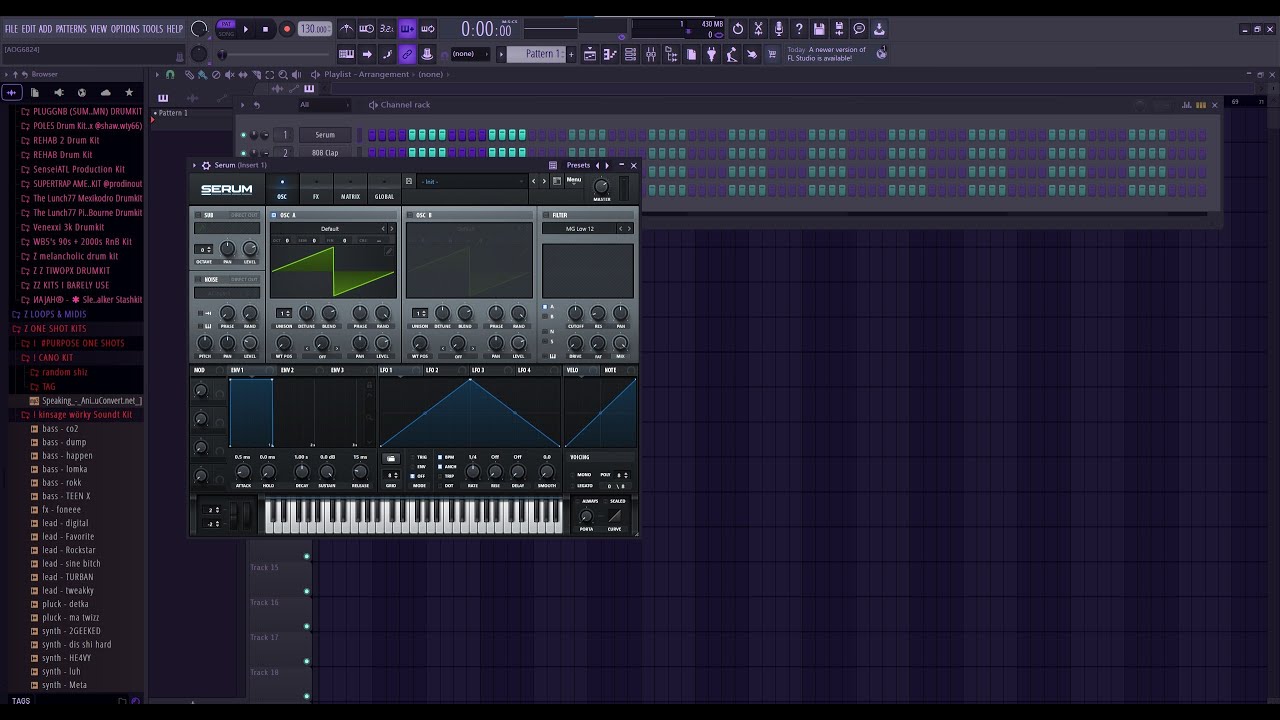The height and width of the screenshot is (720, 1280).
Task: Select the browser favorites star icon
Action: coord(129,93)
